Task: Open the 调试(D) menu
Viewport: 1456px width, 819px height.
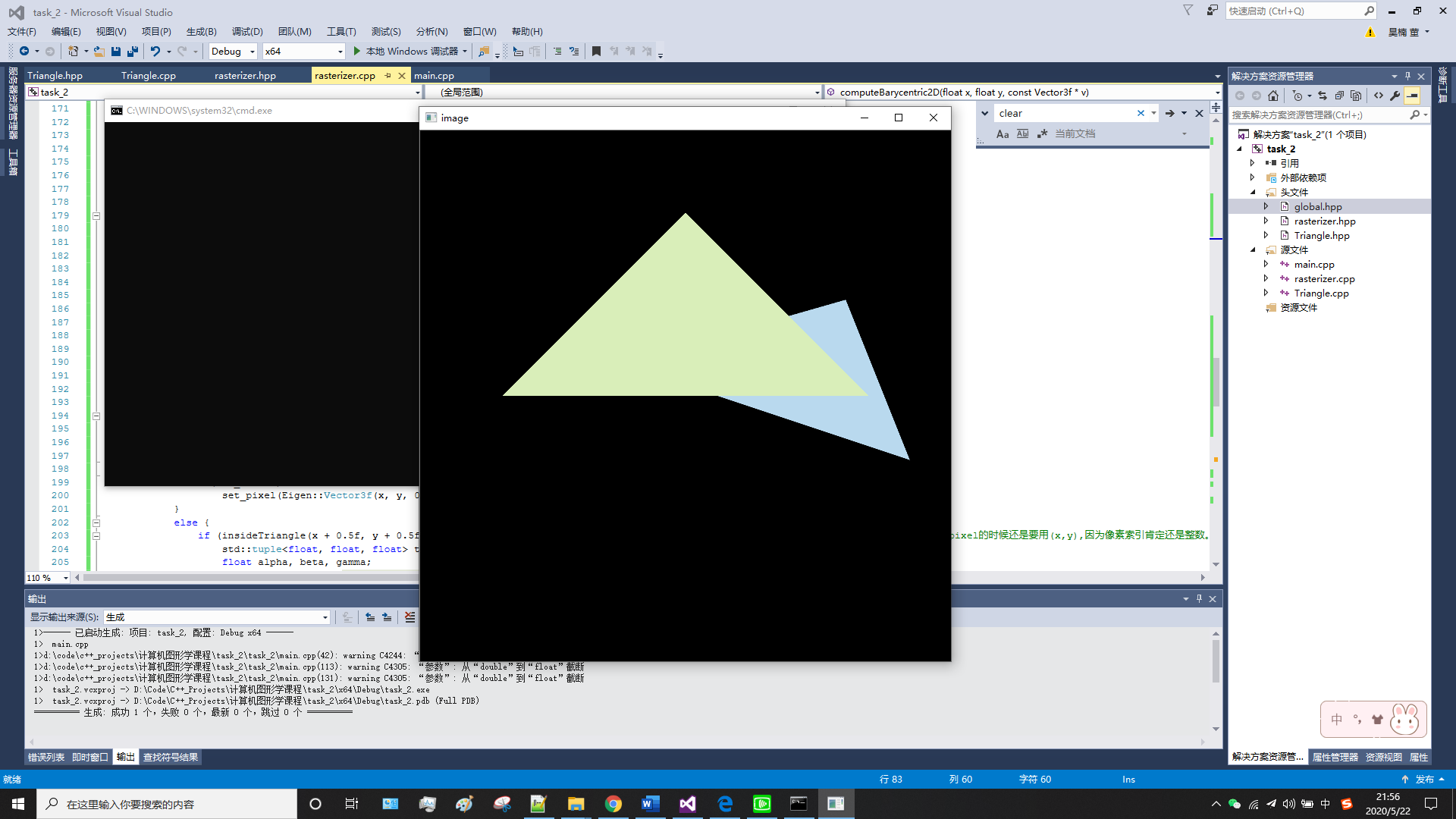Action: pos(247,32)
